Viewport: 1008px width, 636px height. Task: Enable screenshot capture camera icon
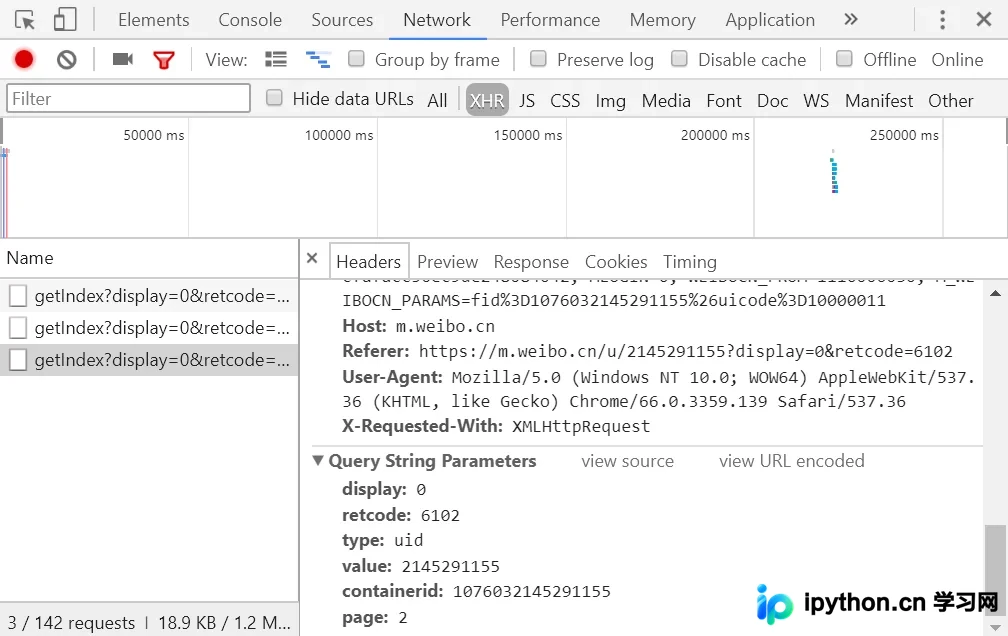(x=123, y=60)
